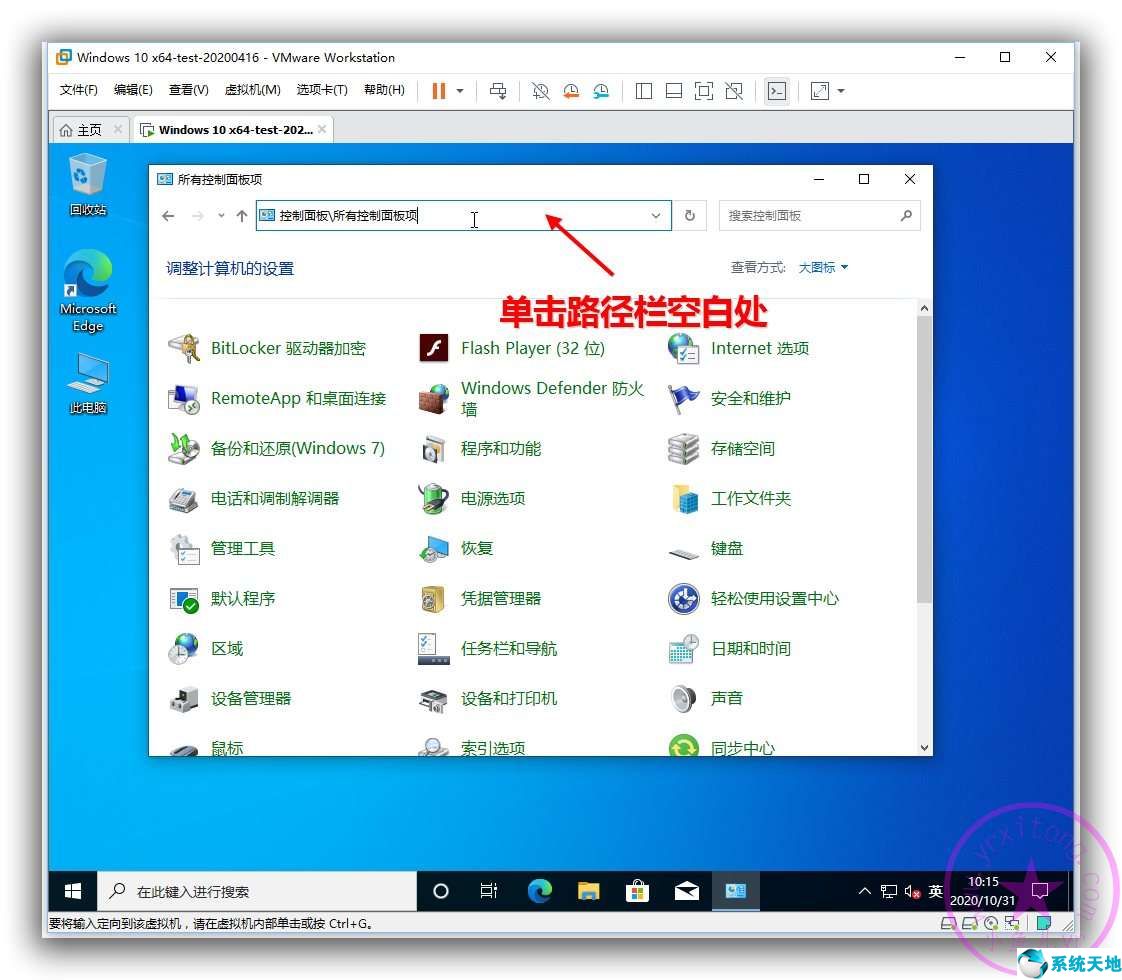
Task: Click the thumbnail bar view icon
Action: pyautogui.click(x=673, y=91)
